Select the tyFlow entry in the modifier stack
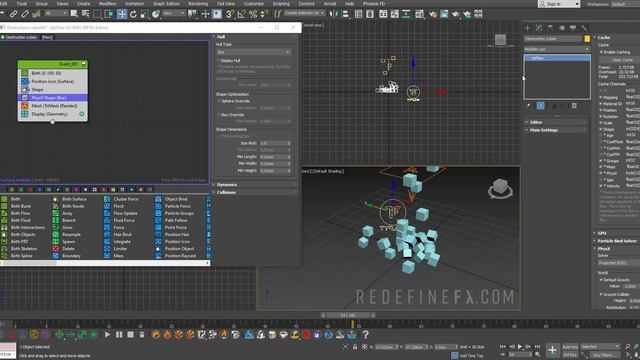The width and height of the screenshot is (640, 360). pos(557,58)
